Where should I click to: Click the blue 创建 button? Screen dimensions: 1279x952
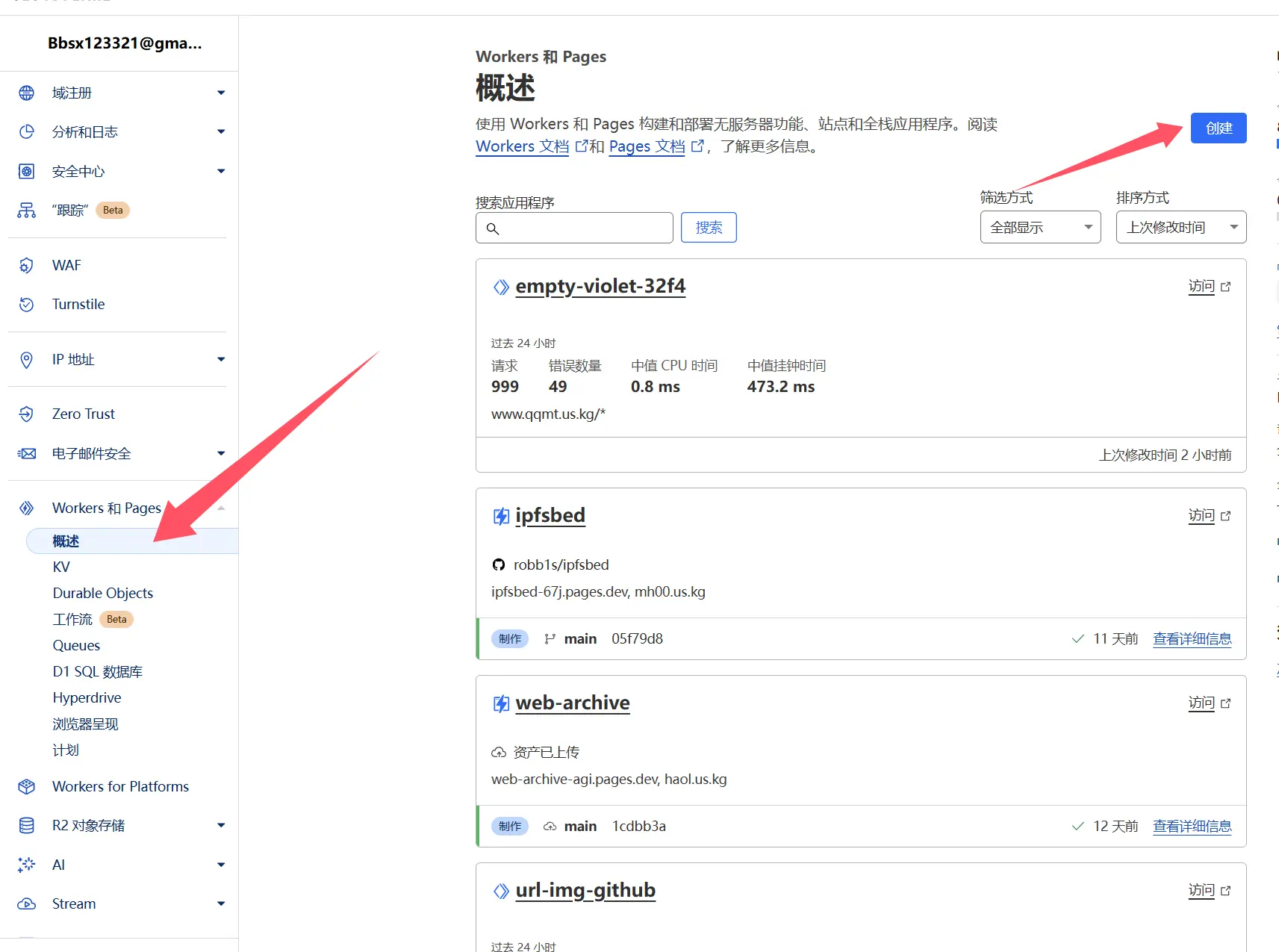(x=1219, y=128)
